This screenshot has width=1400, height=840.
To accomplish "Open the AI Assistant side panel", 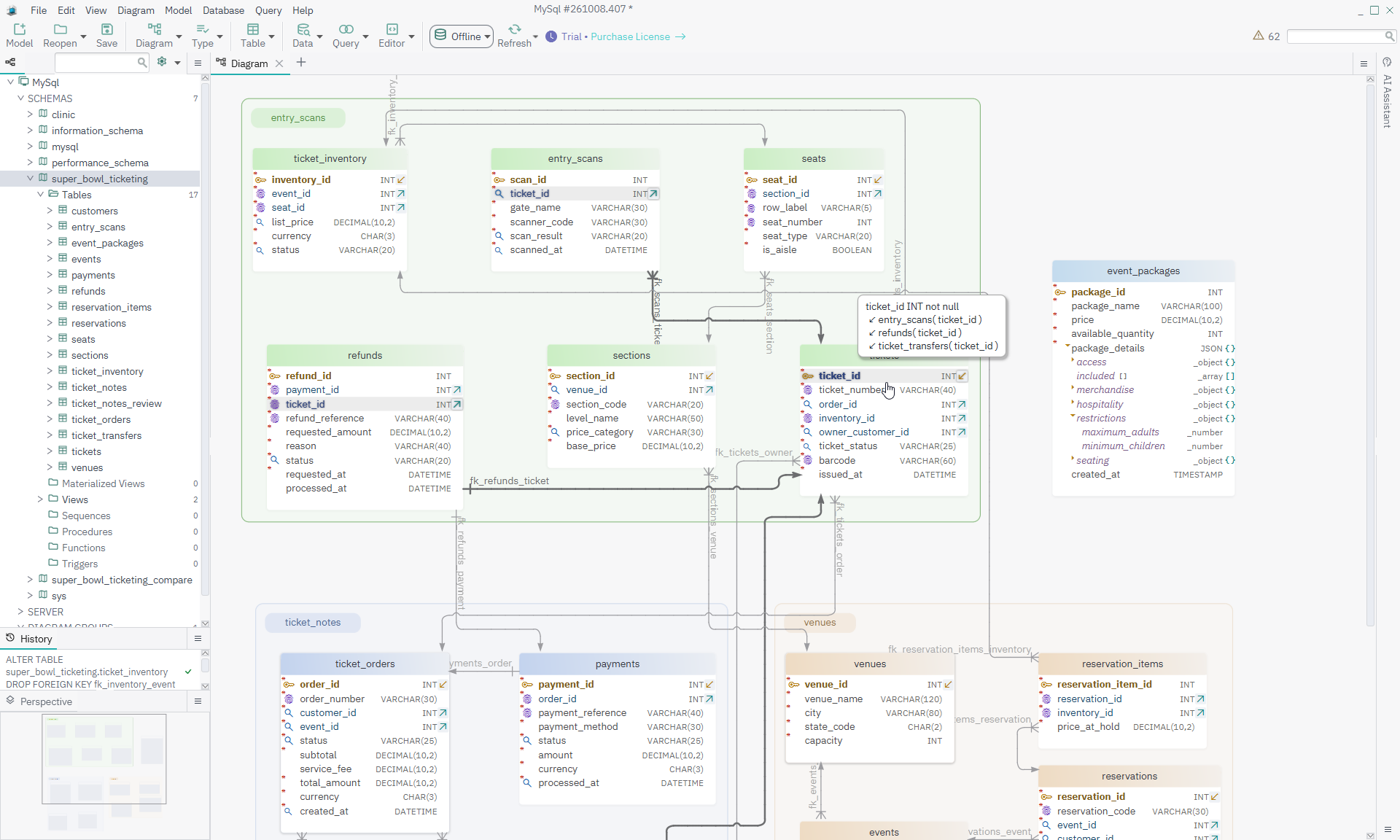I will (x=1387, y=95).
